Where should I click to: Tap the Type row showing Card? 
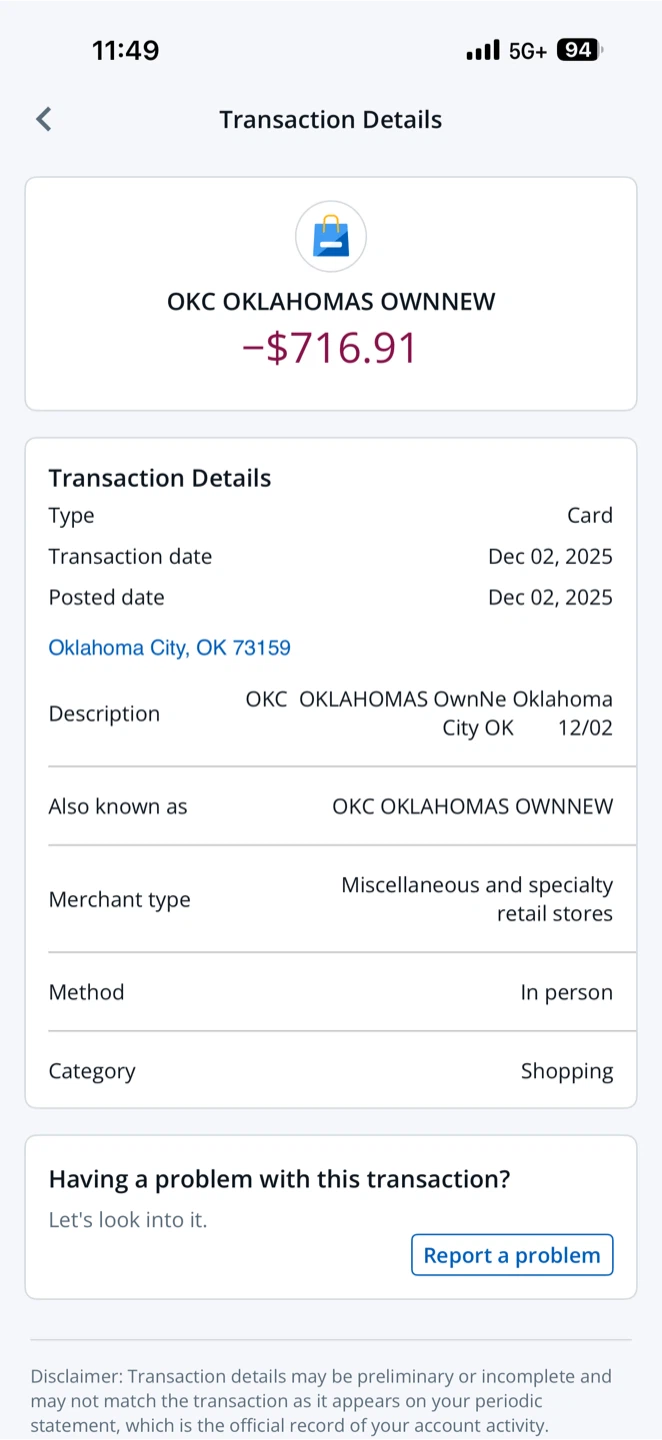(x=331, y=515)
